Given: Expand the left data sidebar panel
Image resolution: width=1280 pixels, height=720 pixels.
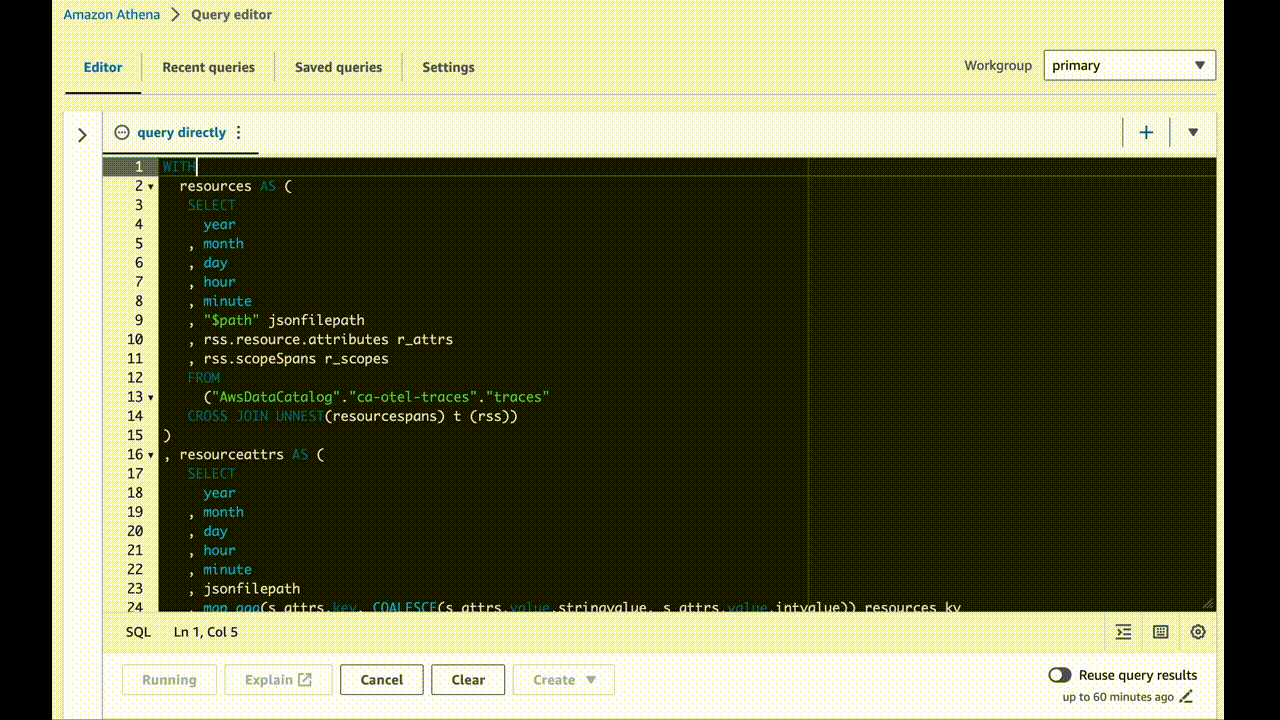Looking at the screenshot, I should point(82,135).
